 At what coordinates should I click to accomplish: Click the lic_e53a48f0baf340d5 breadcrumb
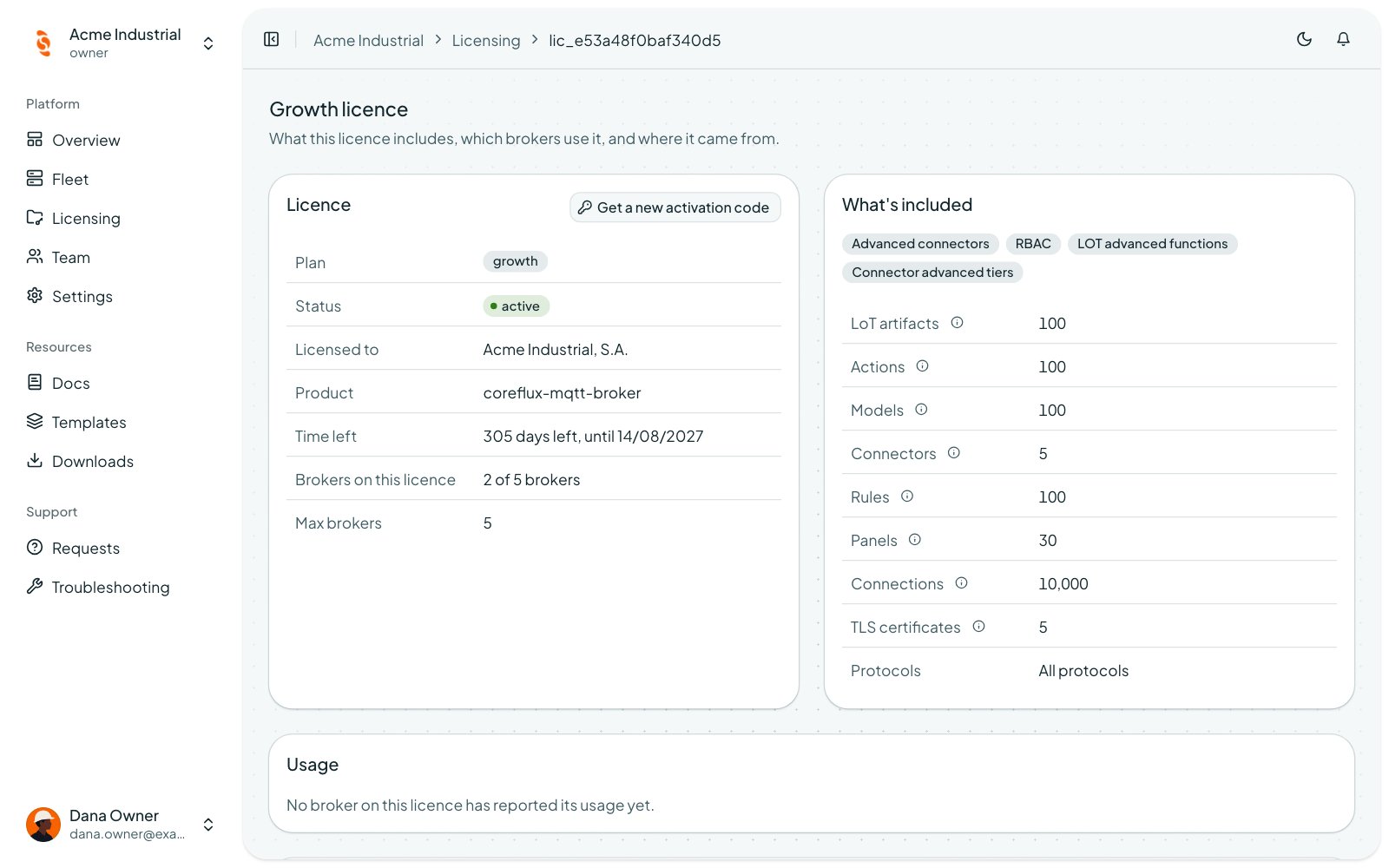635,41
